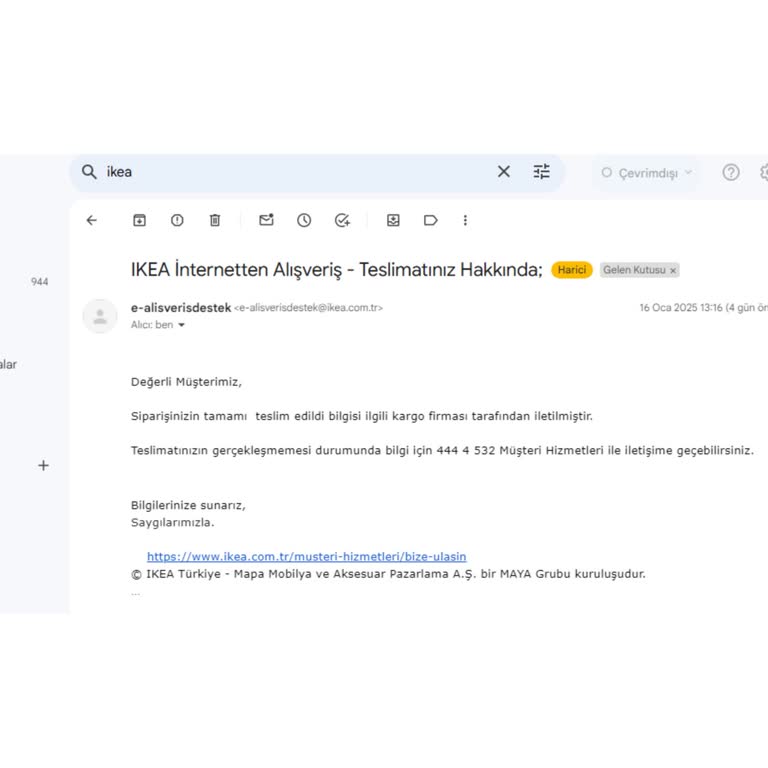
Task: Click sender name e-alisverisdestek
Action: pyautogui.click(x=181, y=308)
